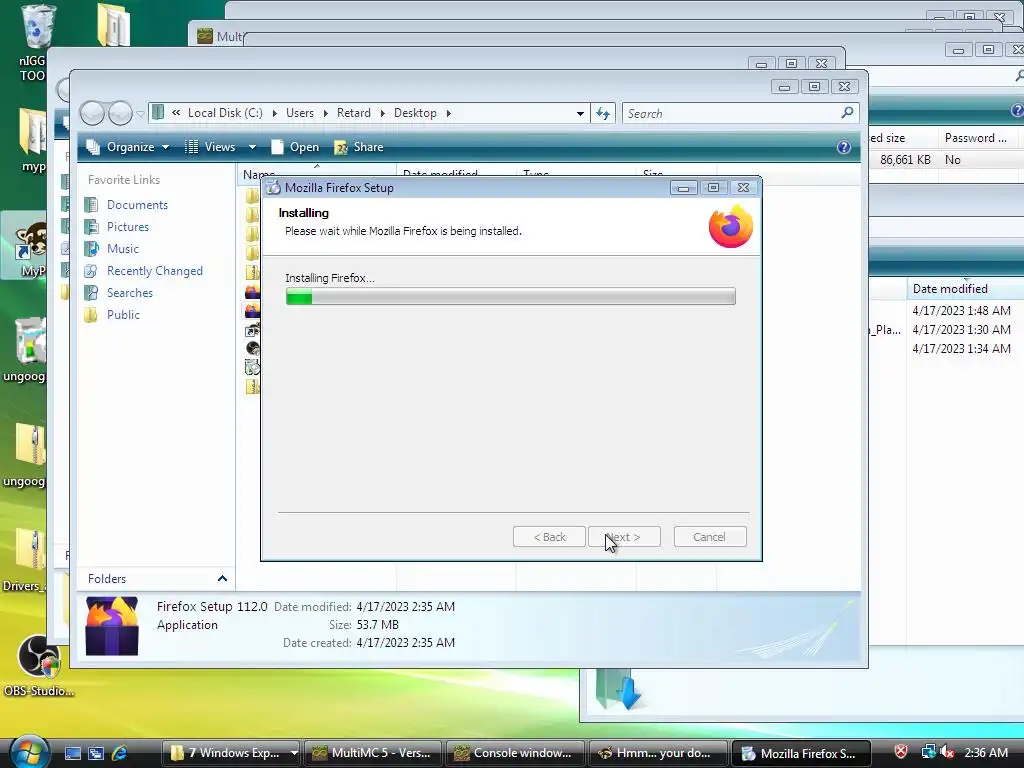Open Public in Favorite Links
Screen dimensions: 1024x768
[x=123, y=315]
